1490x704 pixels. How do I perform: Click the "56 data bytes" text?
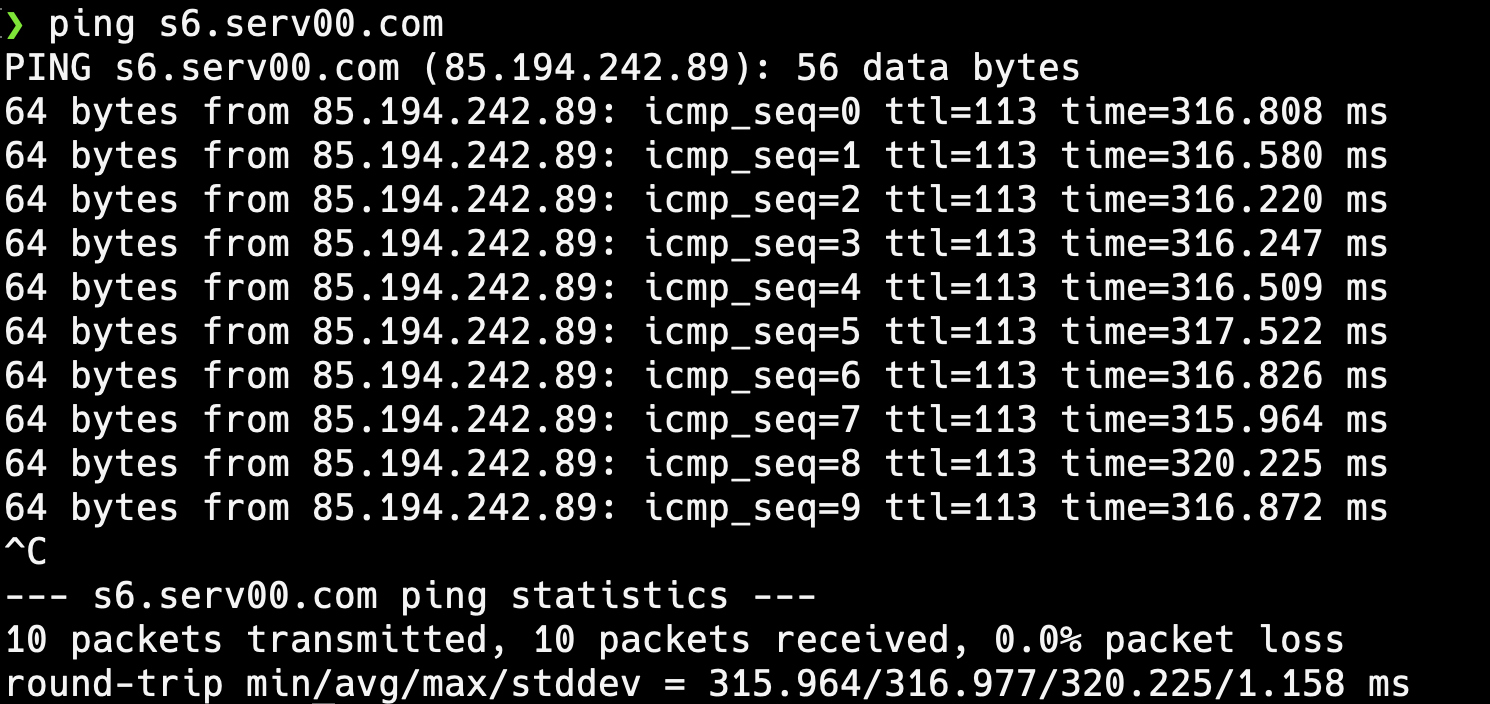938,67
